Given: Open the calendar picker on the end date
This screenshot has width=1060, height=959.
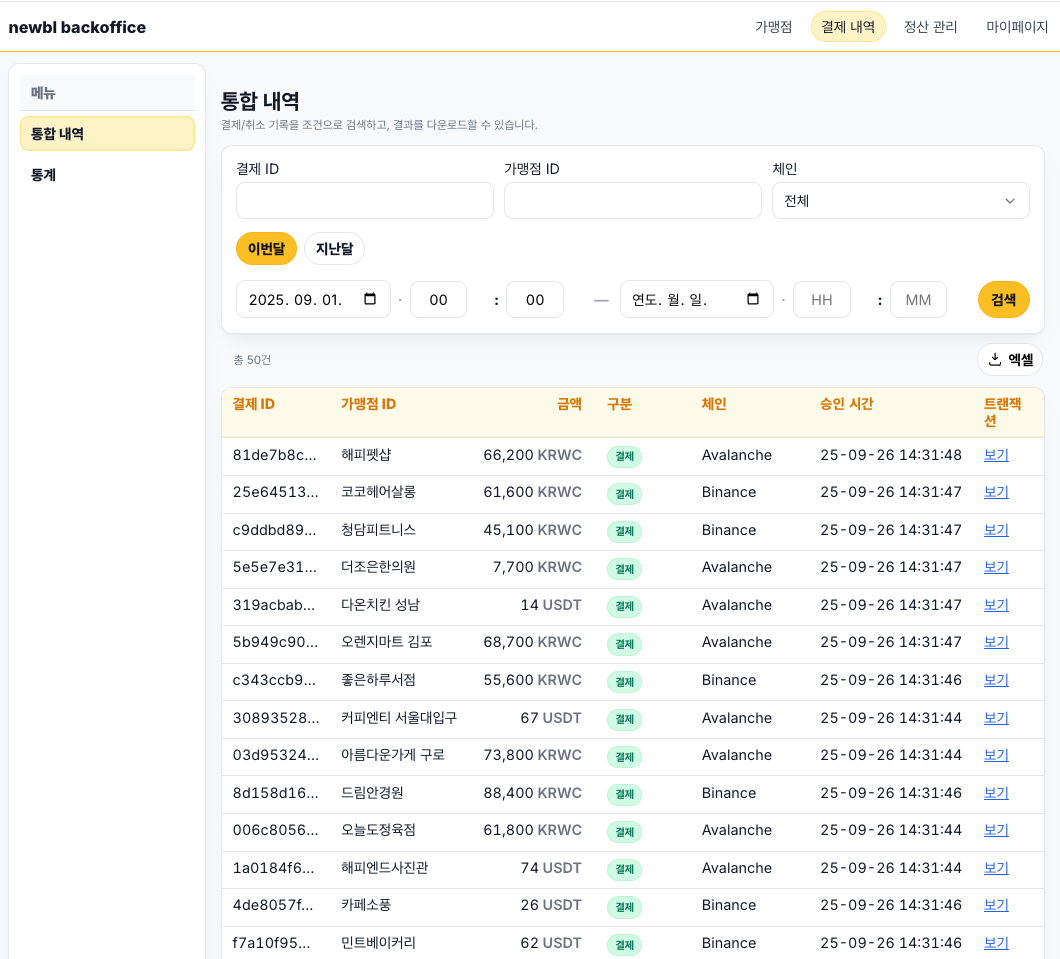Looking at the screenshot, I should coord(754,299).
